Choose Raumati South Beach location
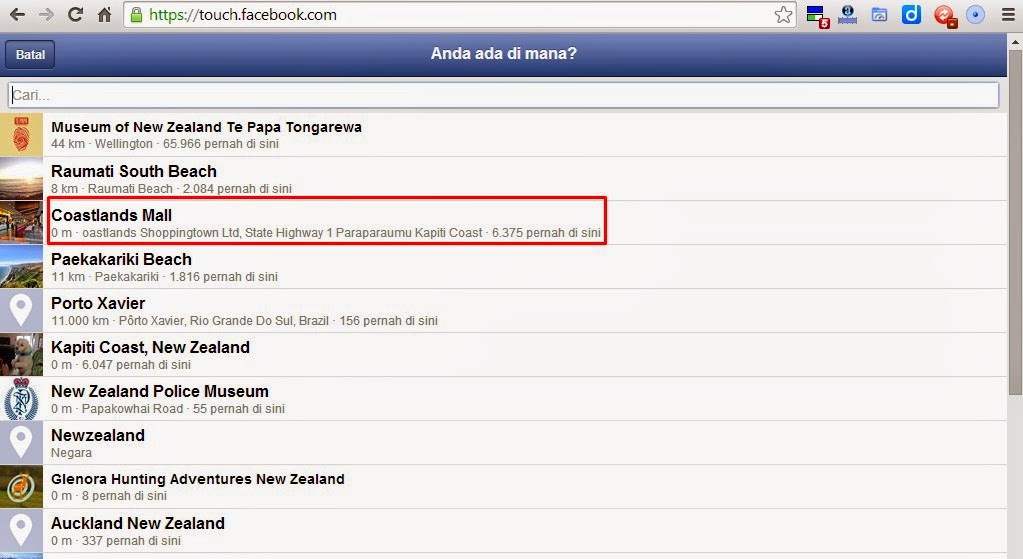Image resolution: width=1023 pixels, height=559 pixels. coord(503,179)
